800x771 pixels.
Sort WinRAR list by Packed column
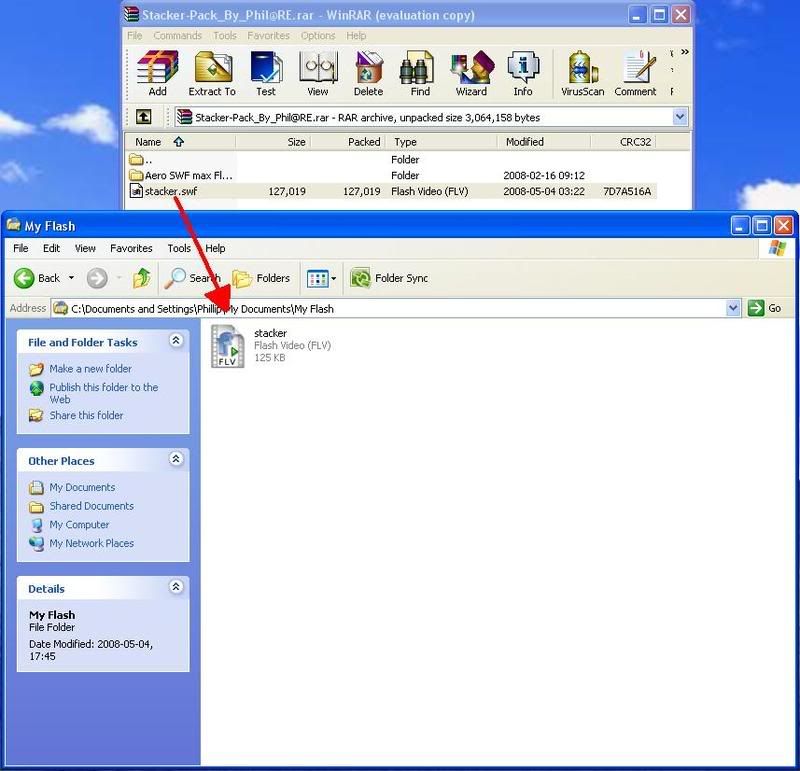click(348, 142)
